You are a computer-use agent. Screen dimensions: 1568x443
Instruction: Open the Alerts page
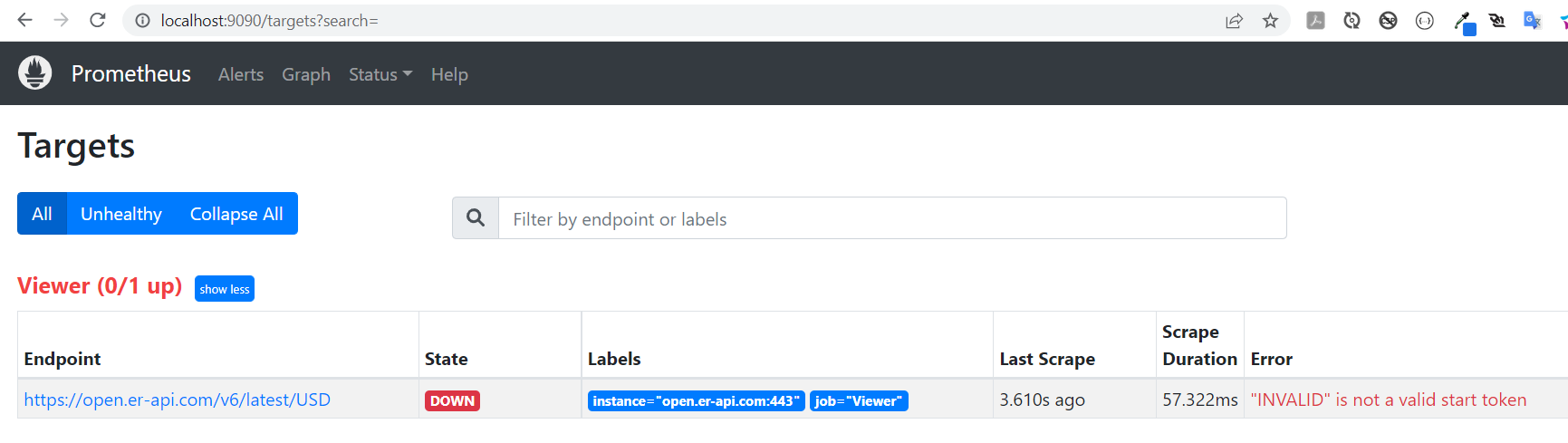[241, 74]
